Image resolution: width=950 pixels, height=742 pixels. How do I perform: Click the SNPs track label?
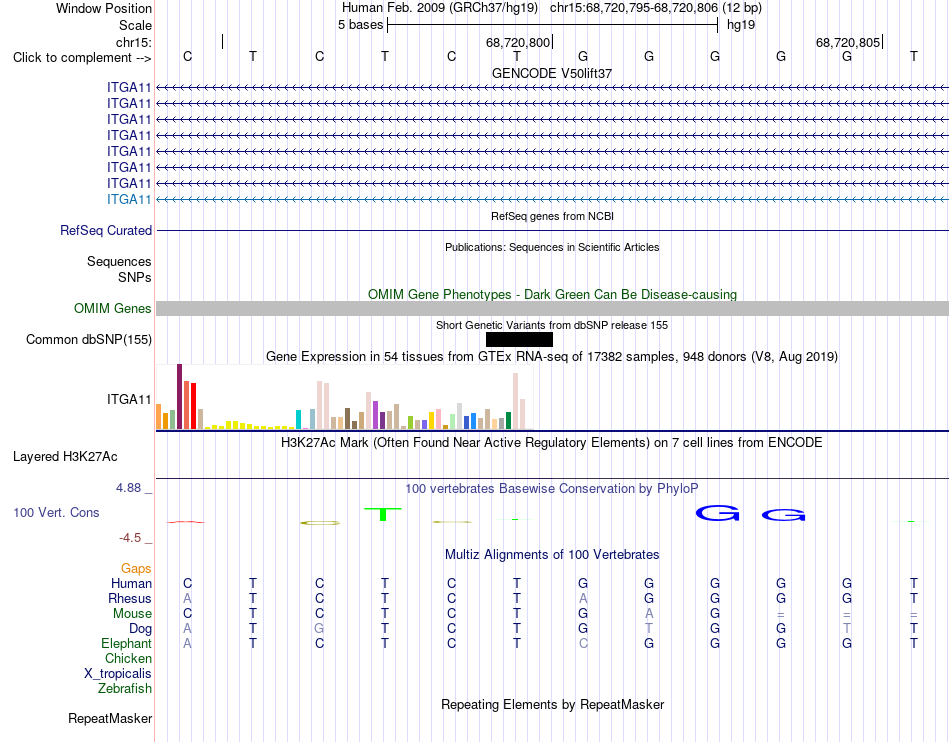pos(135,277)
